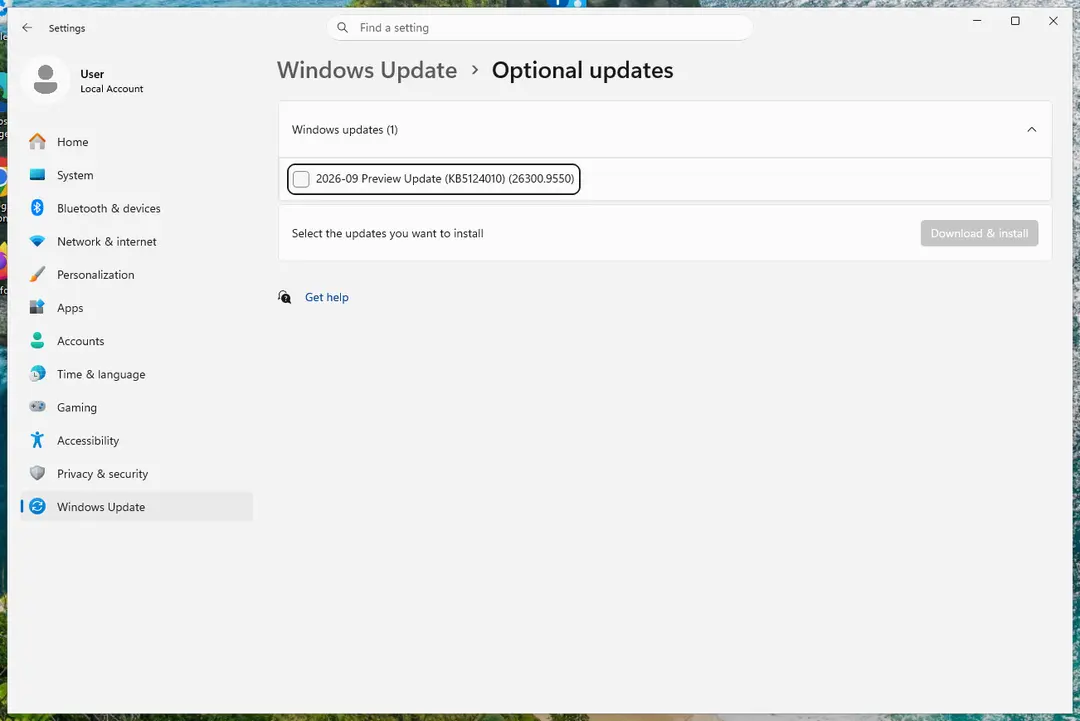Click the Accessibility figure icon
Viewport: 1080px width, 721px height.
click(x=37, y=440)
